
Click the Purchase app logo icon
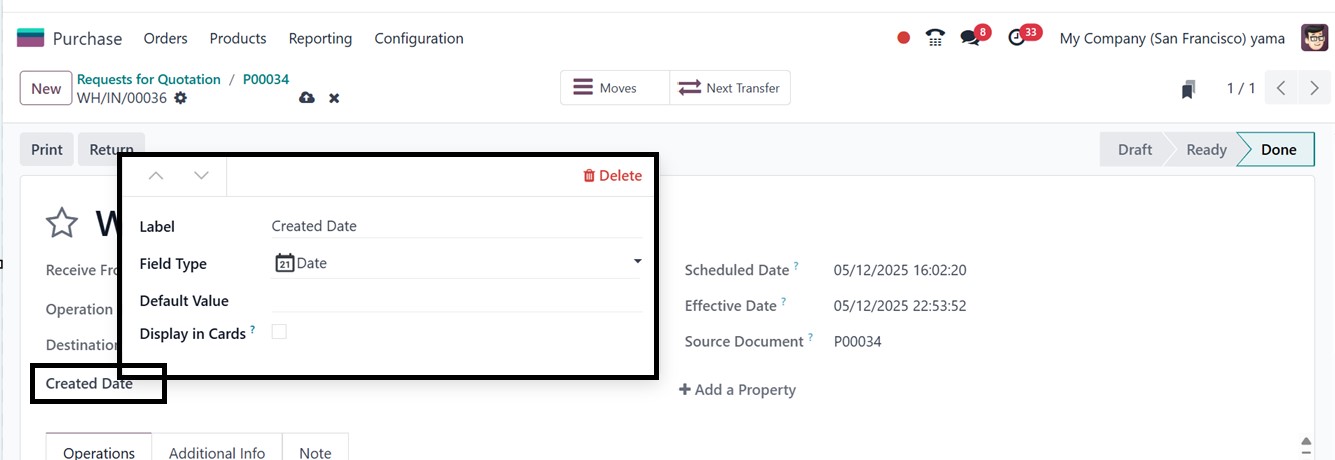31,38
